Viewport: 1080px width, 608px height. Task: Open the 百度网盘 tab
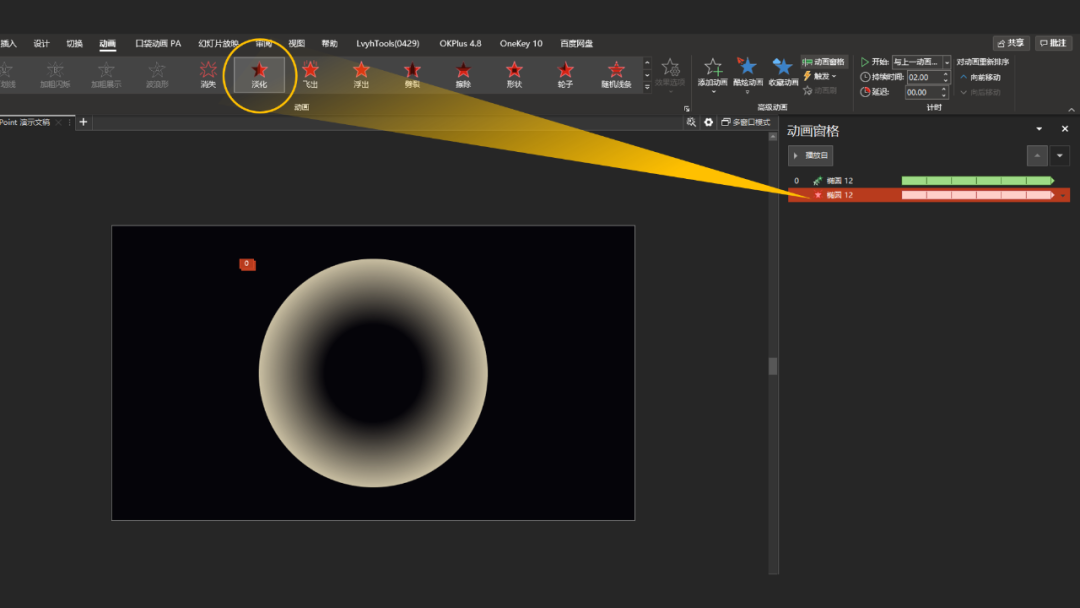pyautogui.click(x=577, y=43)
